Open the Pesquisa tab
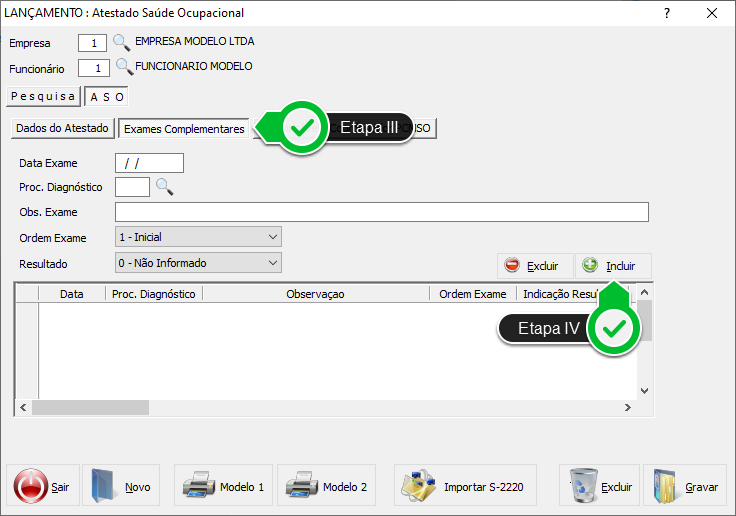Viewport: 736px width, 516px height. pyautogui.click(x=43, y=96)
